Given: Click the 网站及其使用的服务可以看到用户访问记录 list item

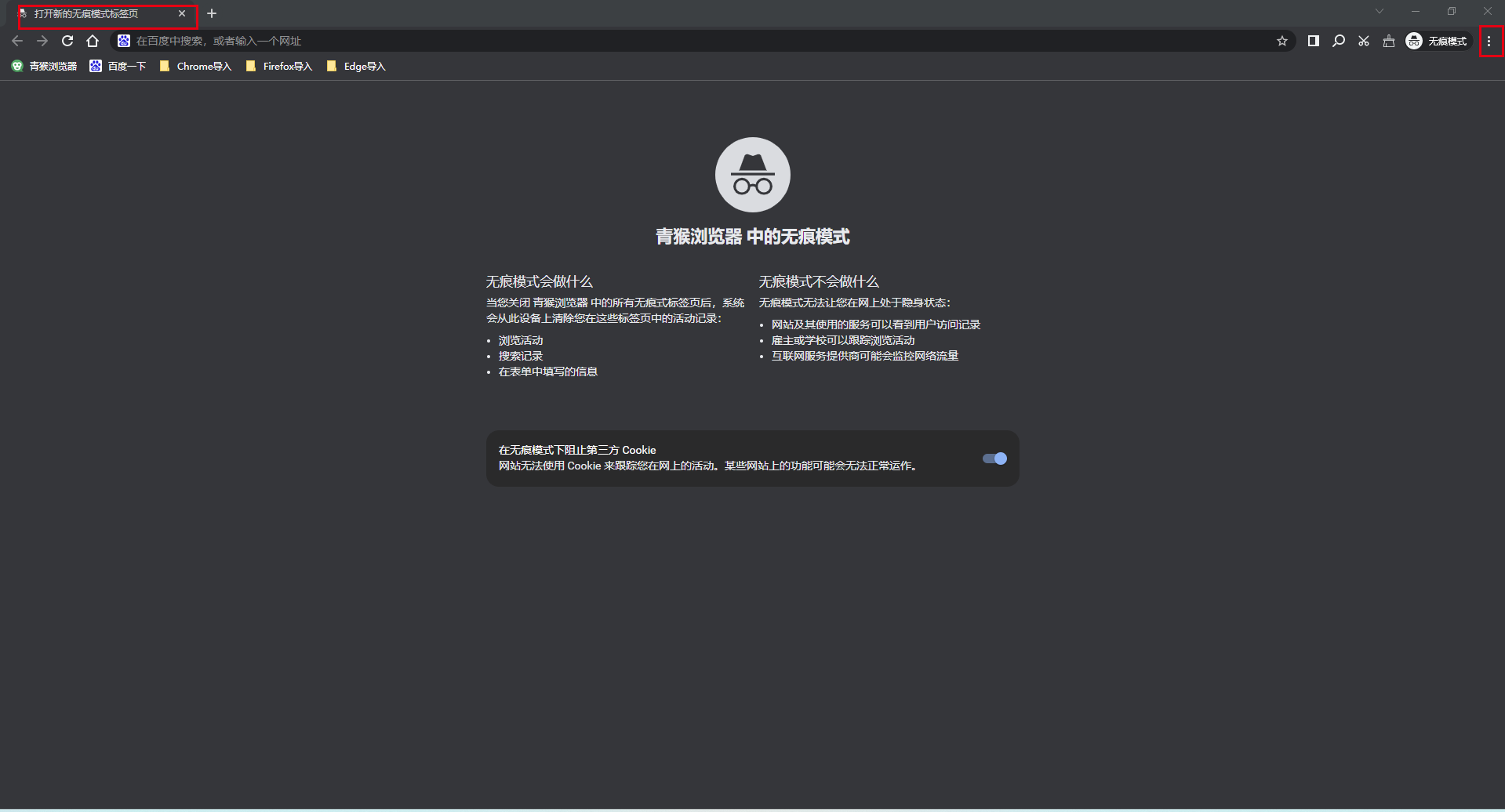Looking at the screenshot, I should (876, 324).
